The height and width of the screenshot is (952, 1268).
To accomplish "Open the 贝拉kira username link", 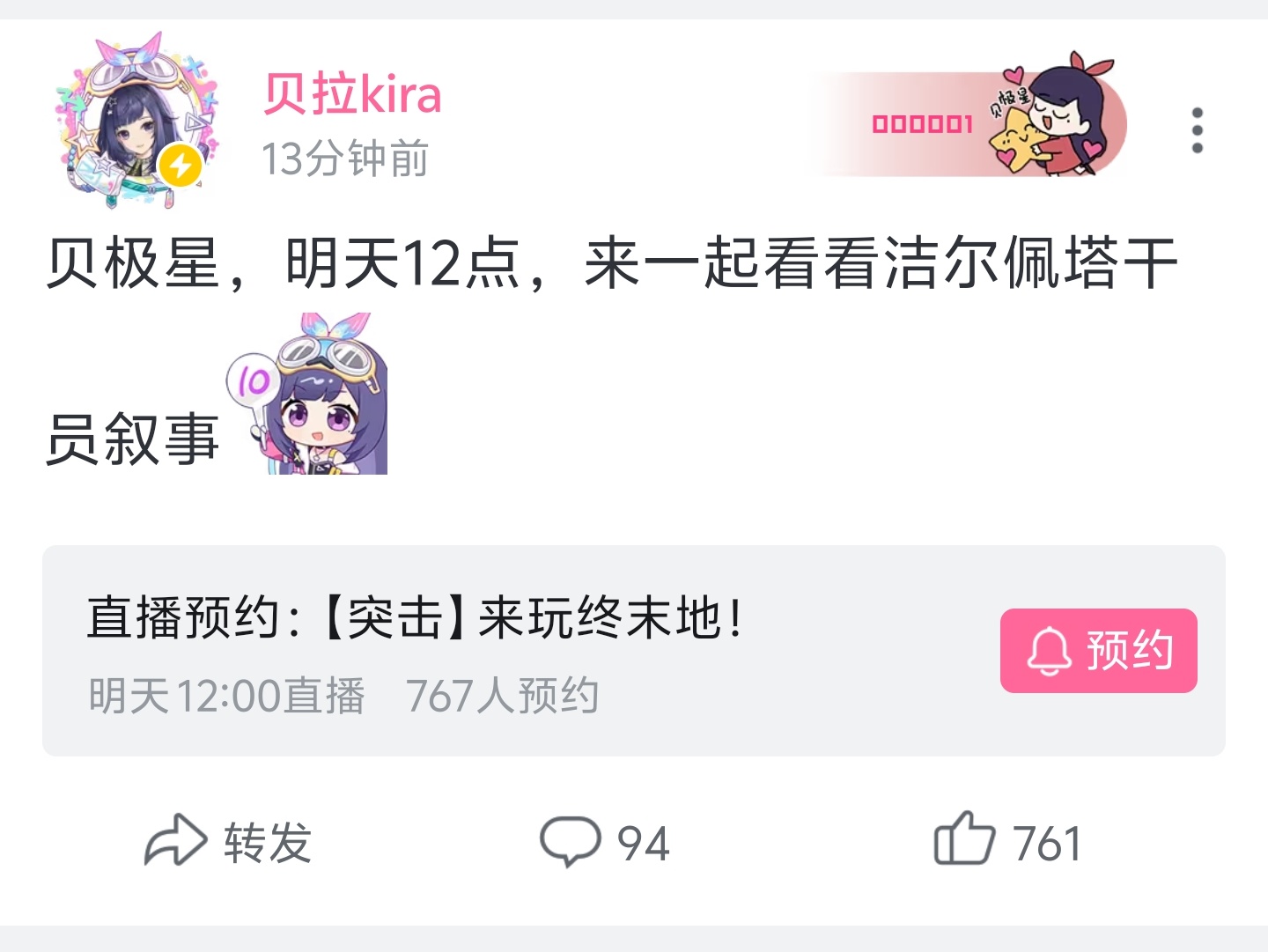I will (x=352, y=94).
